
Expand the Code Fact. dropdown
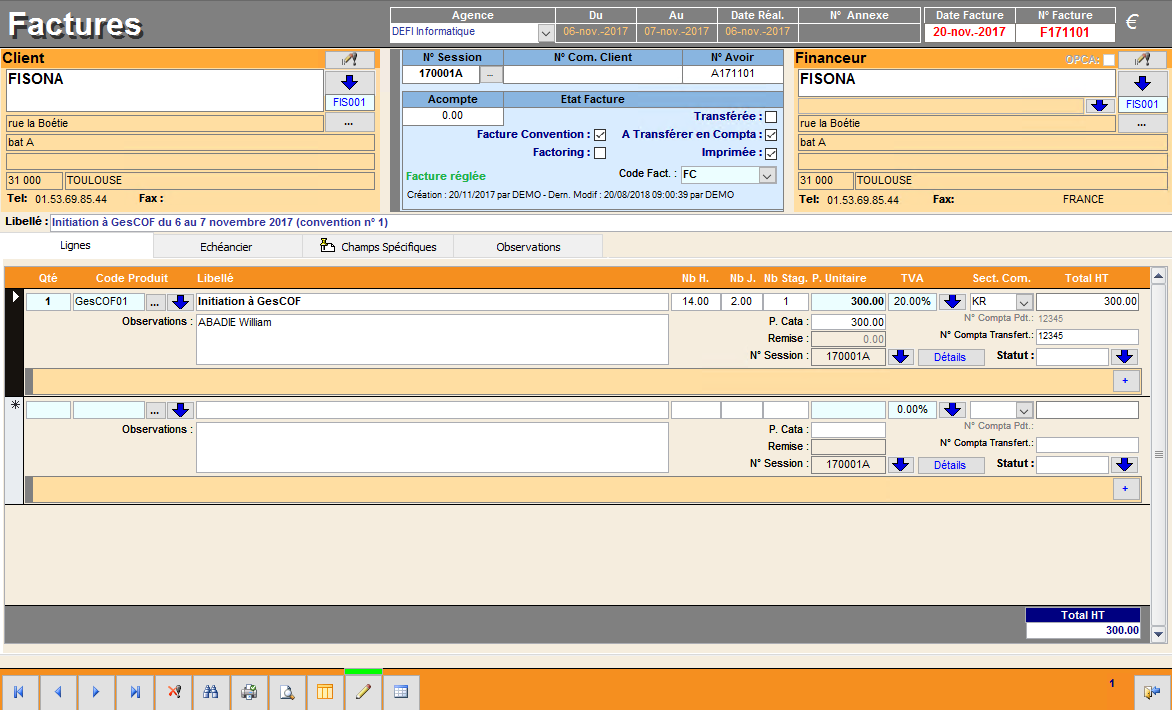coord(767,175)
